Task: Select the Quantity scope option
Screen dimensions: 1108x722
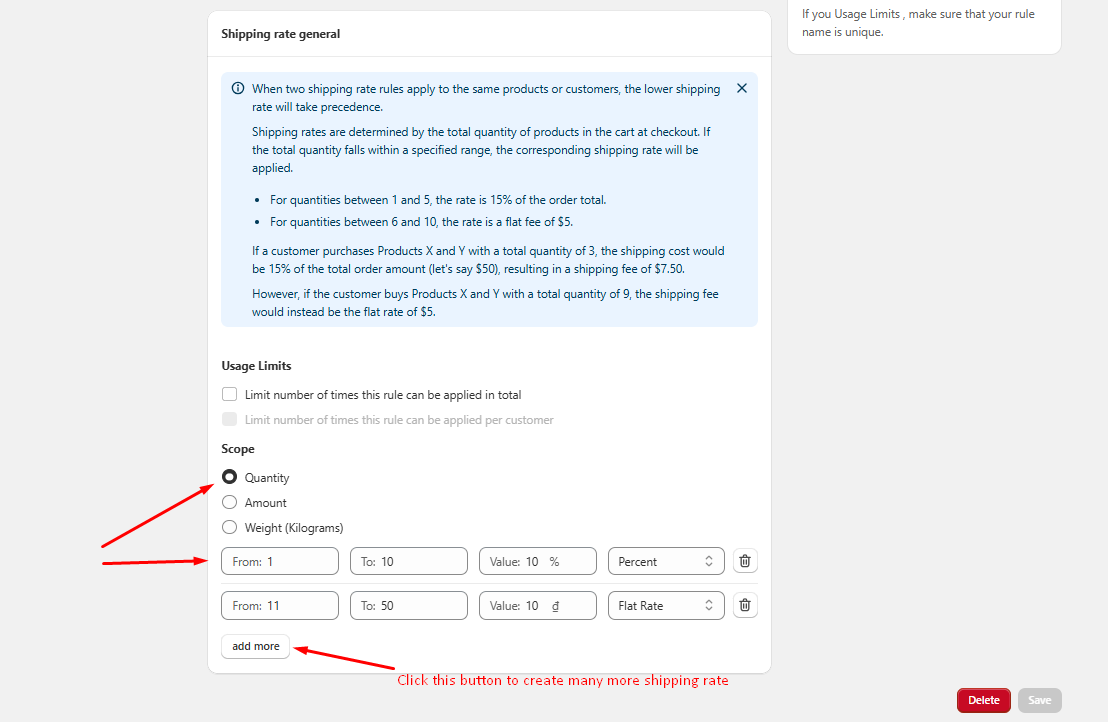Action: 230,478
